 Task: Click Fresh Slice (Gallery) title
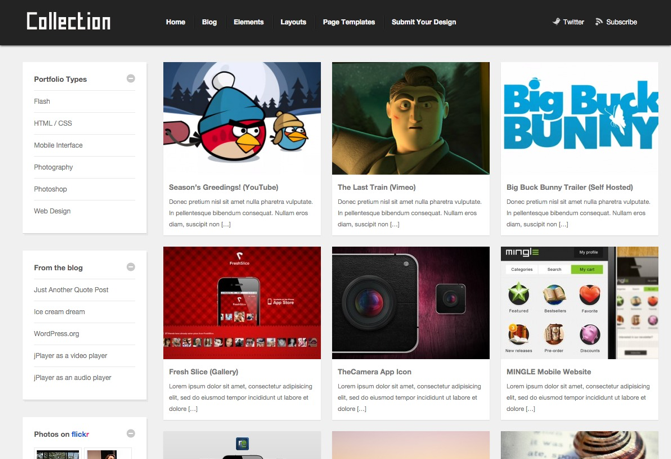click(204, 372)
